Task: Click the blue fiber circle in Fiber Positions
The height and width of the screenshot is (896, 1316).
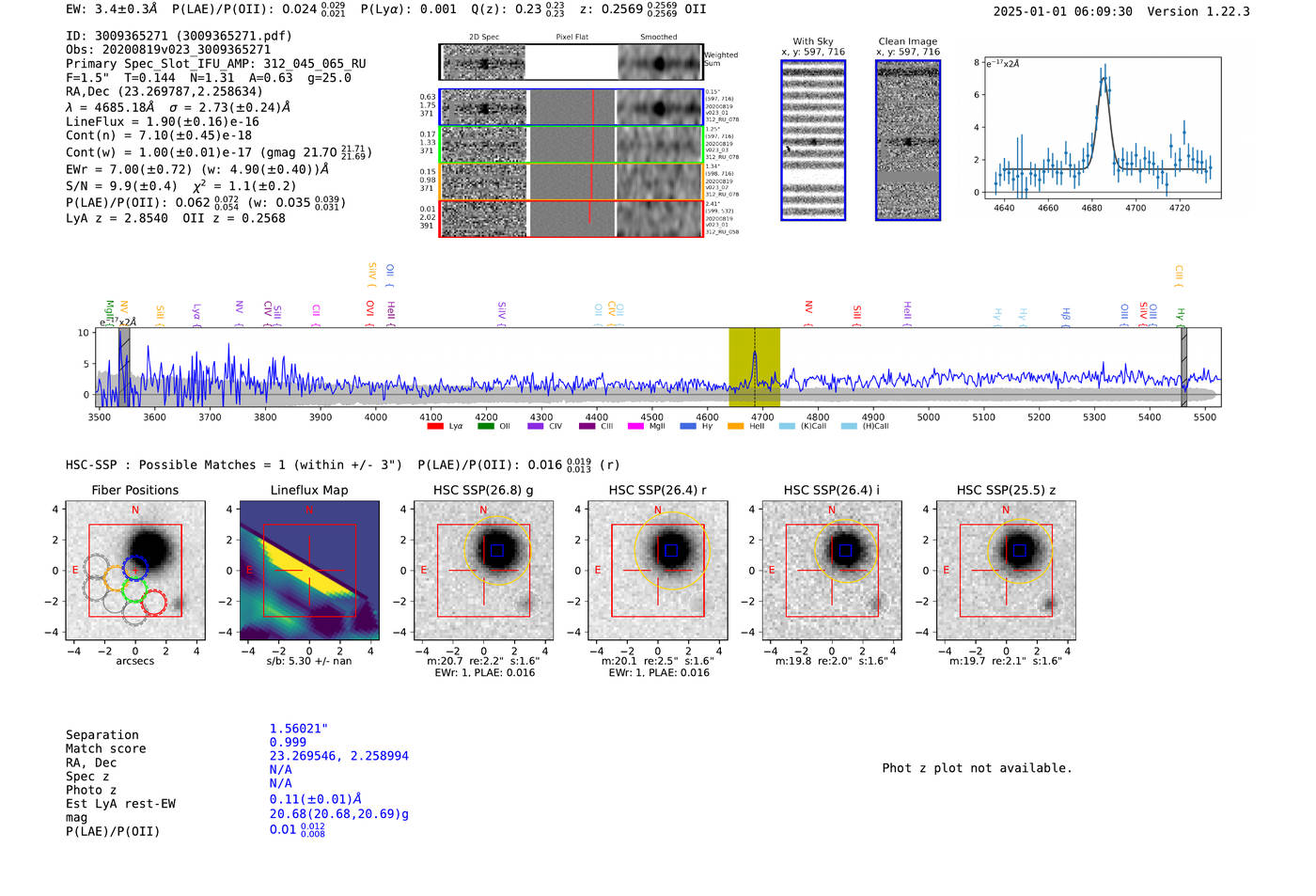Action: 135,569
